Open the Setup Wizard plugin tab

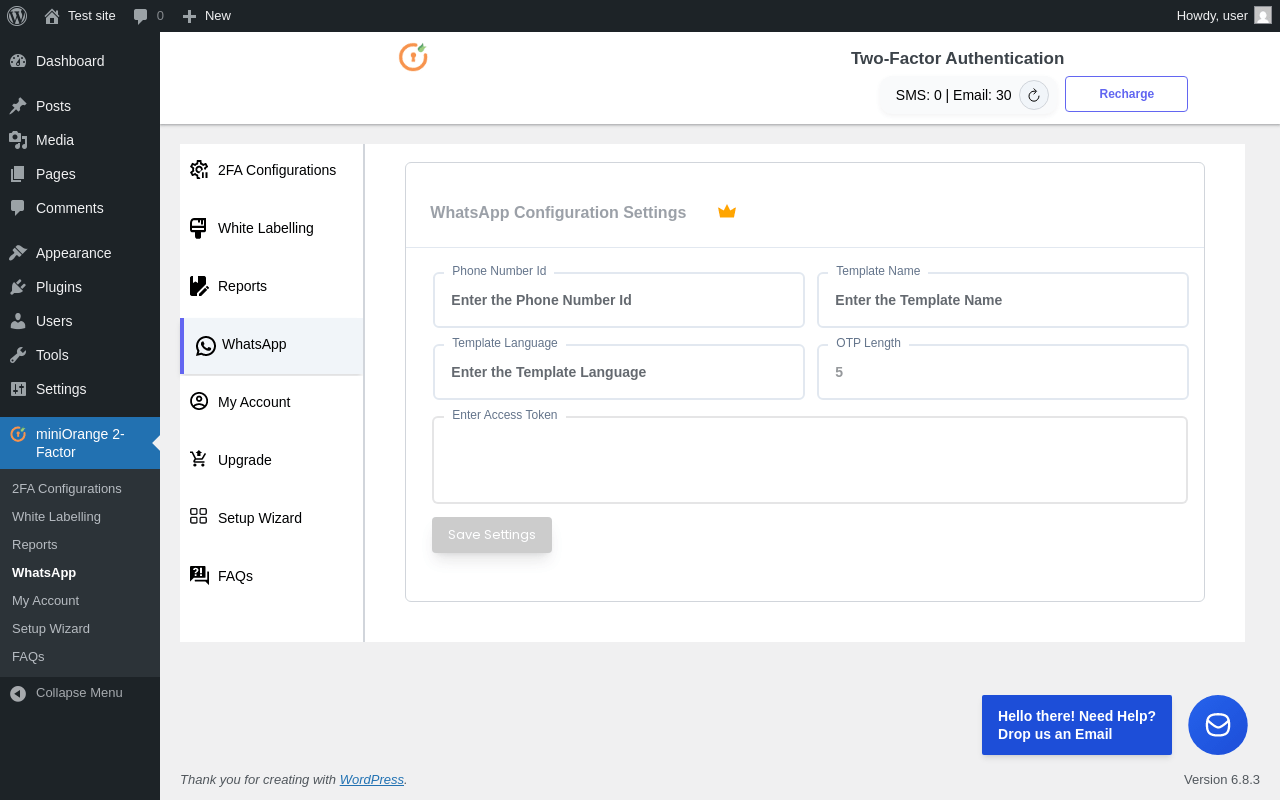(x=259, y=518)
